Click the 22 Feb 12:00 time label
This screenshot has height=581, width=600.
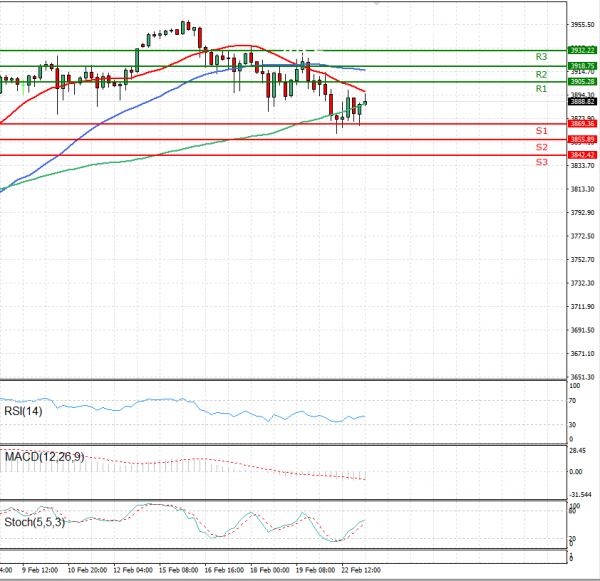361,570
